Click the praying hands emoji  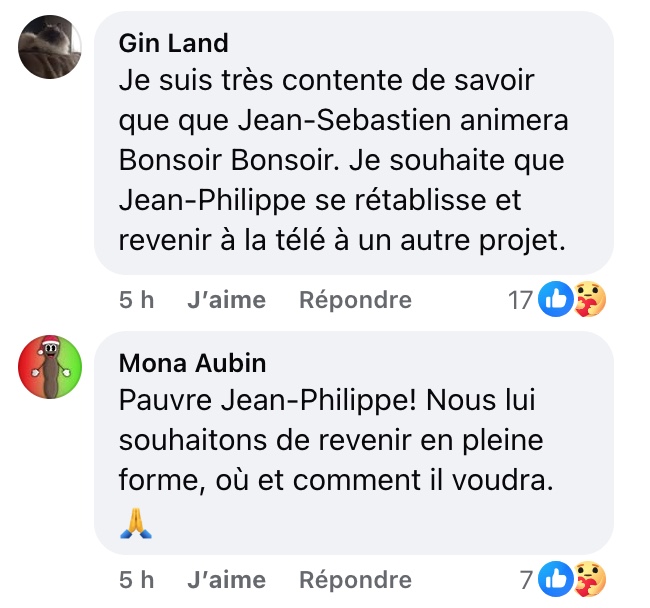coord(136,521)
